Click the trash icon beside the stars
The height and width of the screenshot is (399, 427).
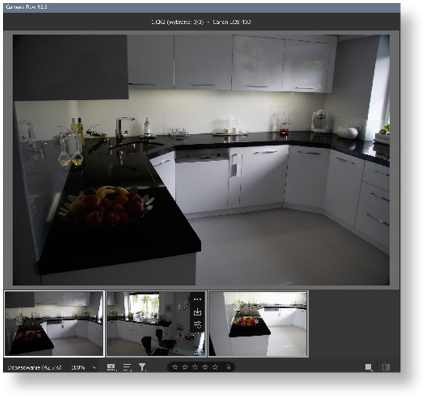[229, 367]
